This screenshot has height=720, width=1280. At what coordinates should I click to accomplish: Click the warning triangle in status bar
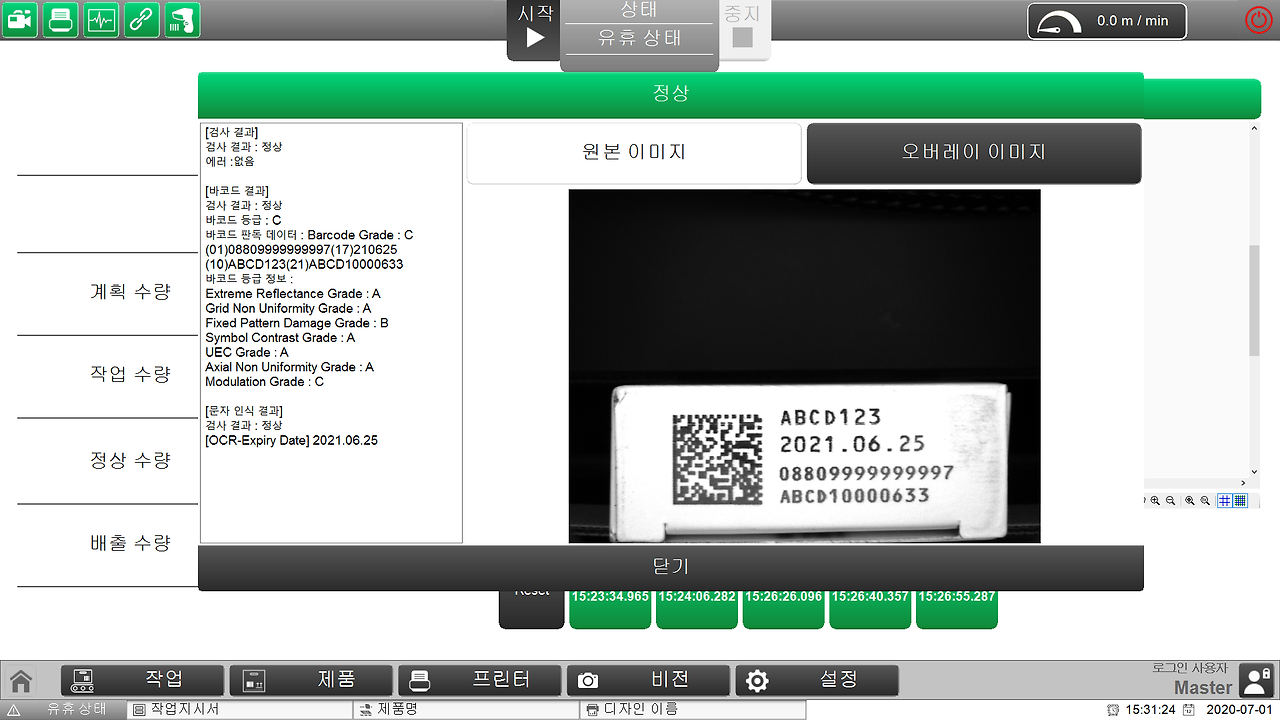[x=13, y=710]
